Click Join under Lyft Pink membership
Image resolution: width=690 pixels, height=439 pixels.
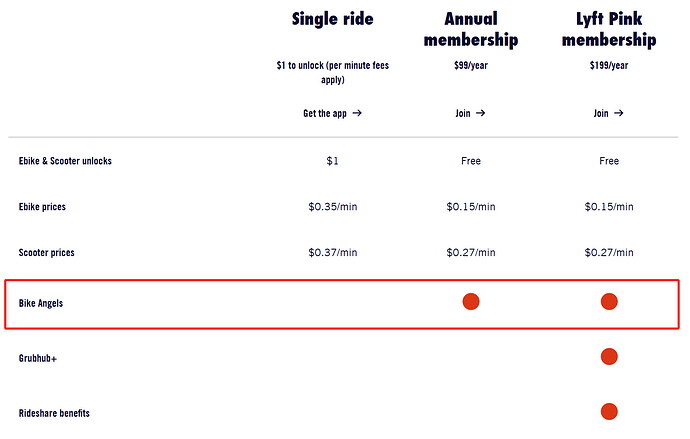pos(608,114)
